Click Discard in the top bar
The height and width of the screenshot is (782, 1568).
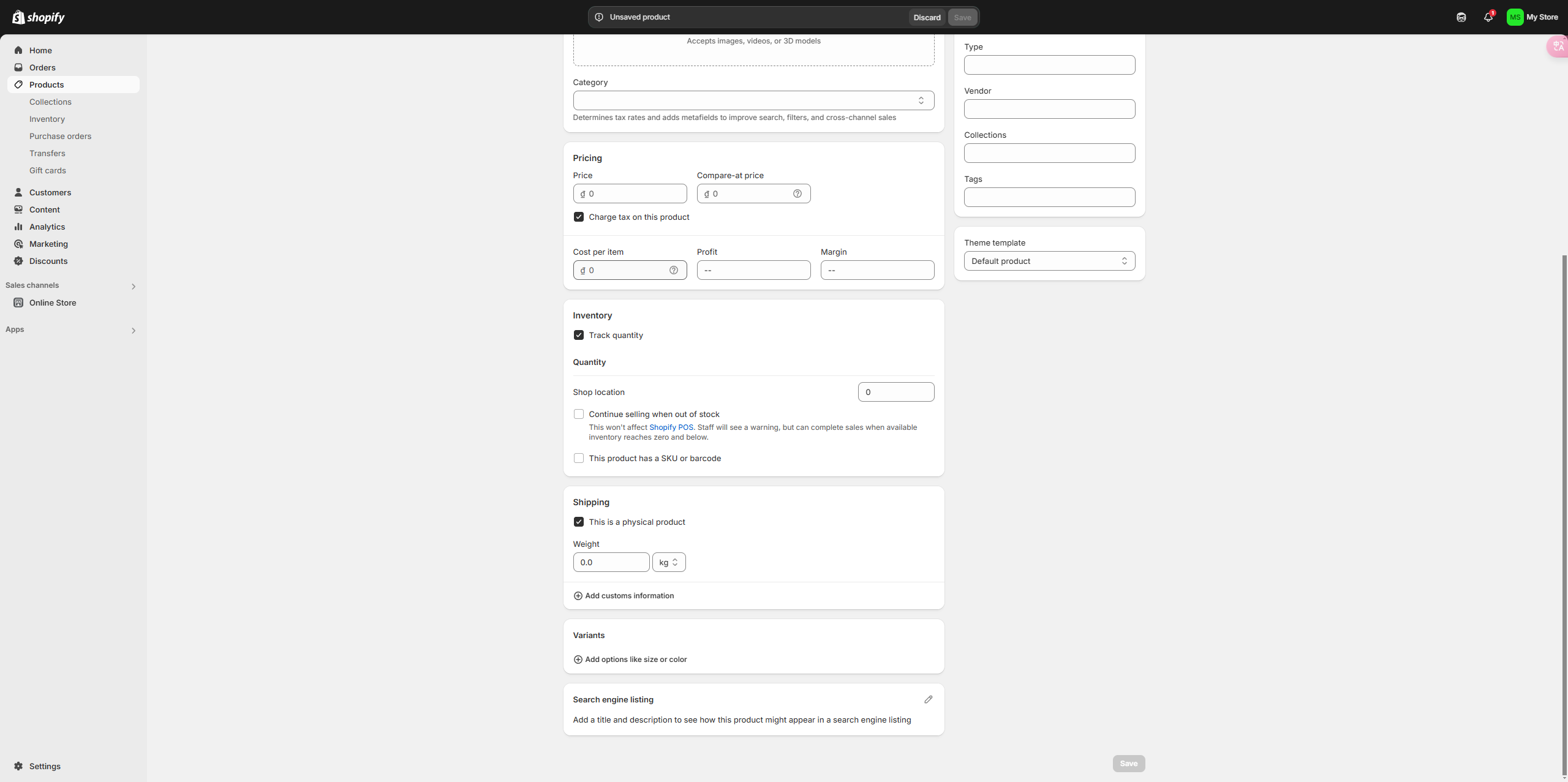coord(927,17)
